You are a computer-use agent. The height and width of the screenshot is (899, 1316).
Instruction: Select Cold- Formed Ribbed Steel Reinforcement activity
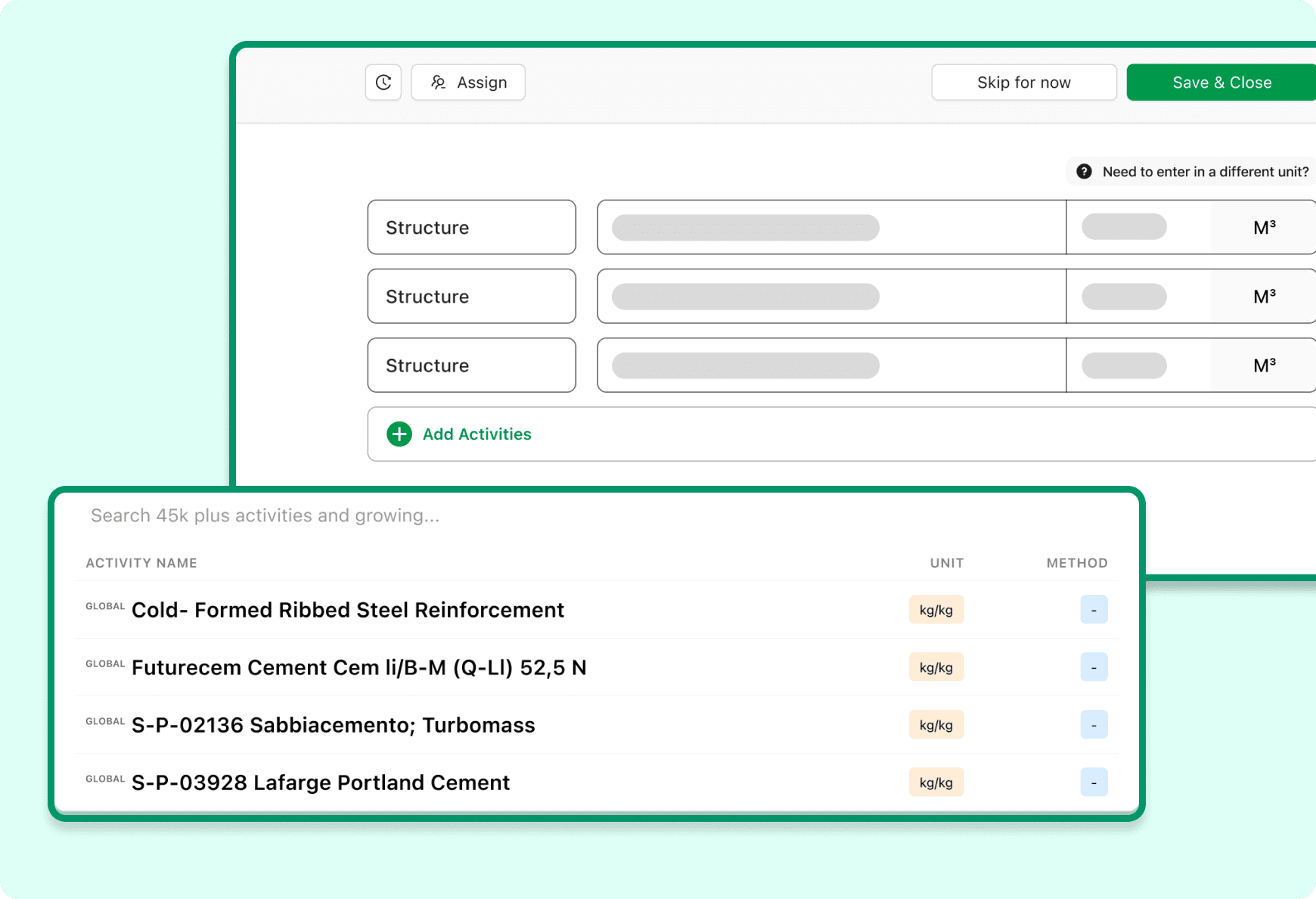pyautogui.click(x=348, y=610)
